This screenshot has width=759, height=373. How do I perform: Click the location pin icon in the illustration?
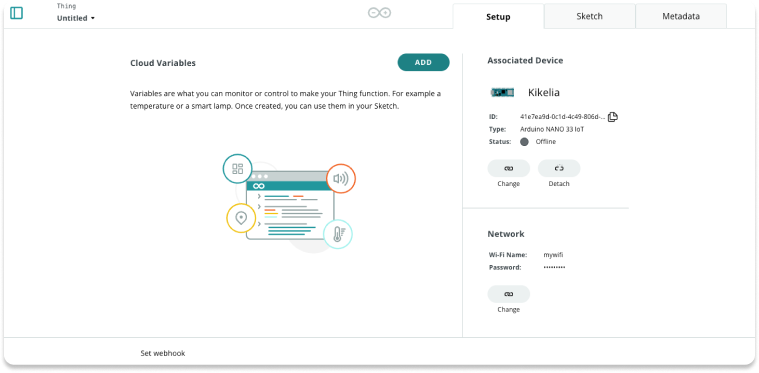241,218
